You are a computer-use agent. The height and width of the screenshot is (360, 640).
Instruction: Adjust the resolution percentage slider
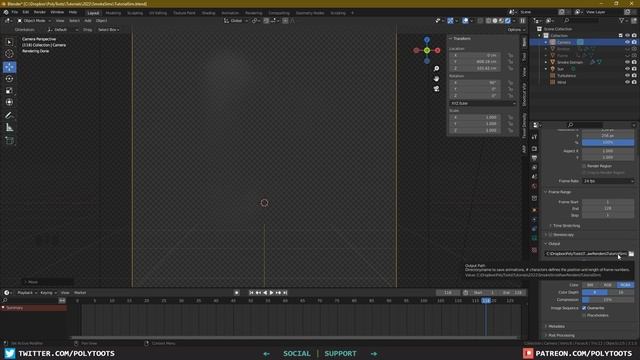[x=608, y=142]
